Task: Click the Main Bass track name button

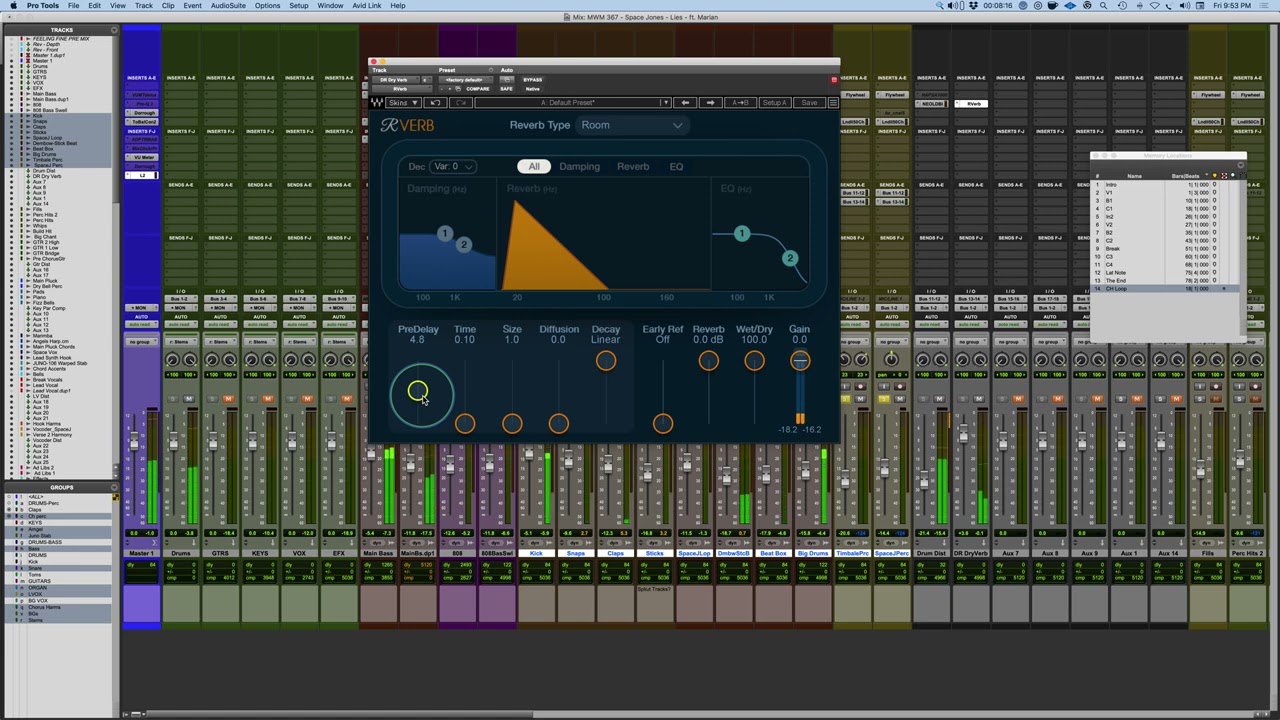Action: [x=378, y=553]
